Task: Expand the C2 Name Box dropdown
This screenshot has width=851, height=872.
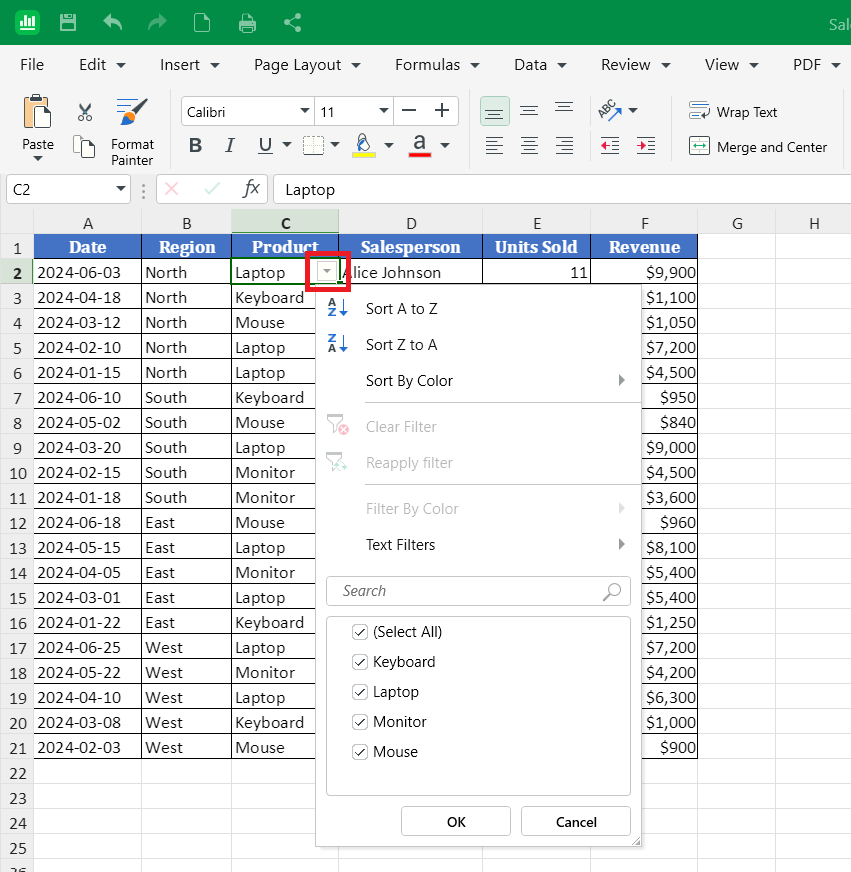Action: [121, 189]
